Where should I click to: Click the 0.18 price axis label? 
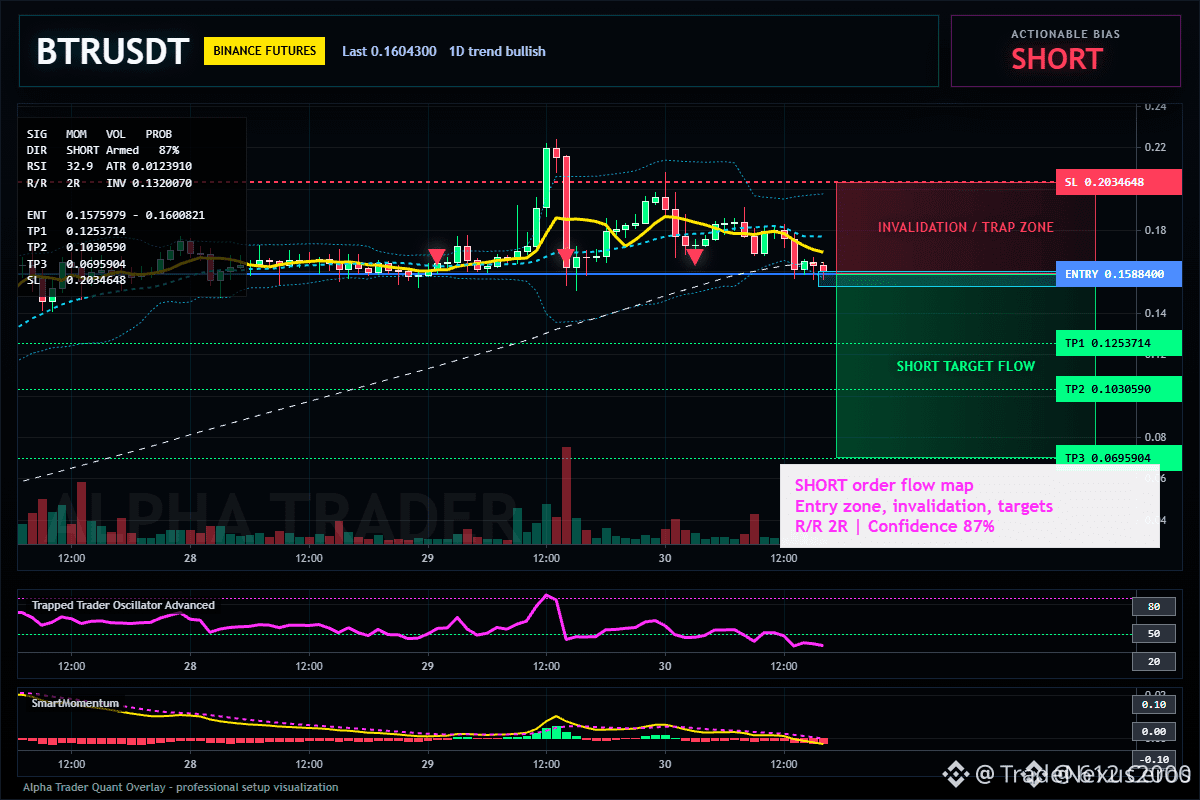pos(1156,230)
